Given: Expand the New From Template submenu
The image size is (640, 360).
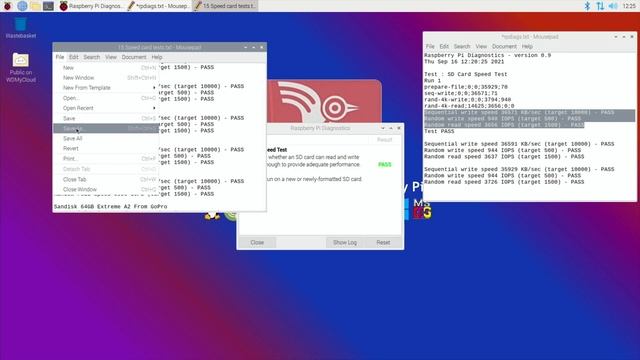Looking at the screenshot, I should coord(106,88).
